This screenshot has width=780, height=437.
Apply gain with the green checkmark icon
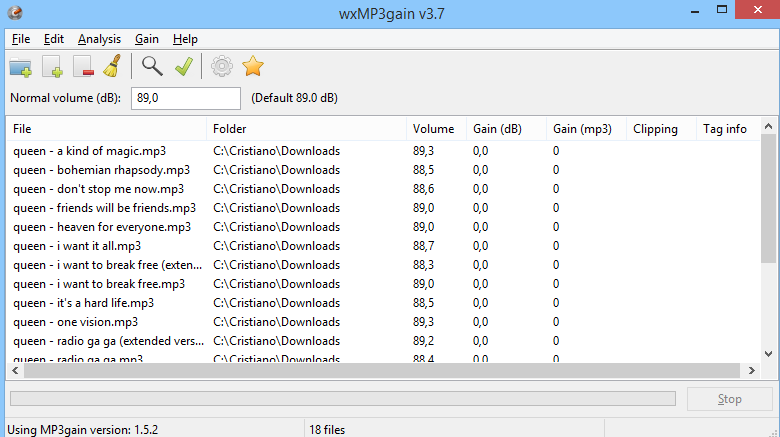184,66
